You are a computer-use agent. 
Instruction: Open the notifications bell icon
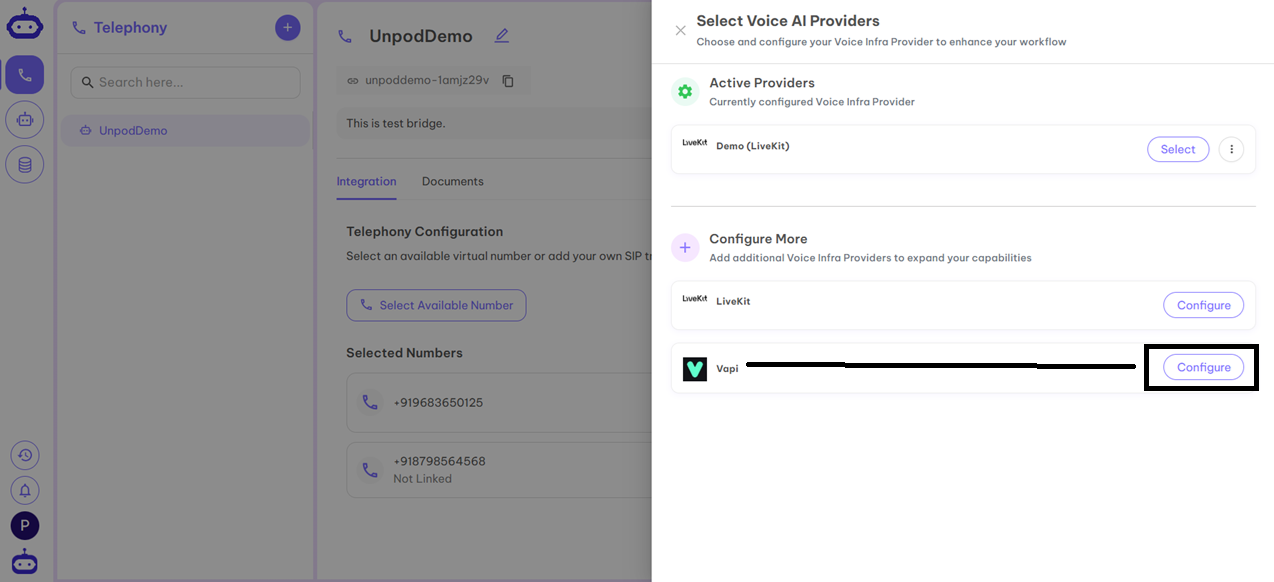25,490
